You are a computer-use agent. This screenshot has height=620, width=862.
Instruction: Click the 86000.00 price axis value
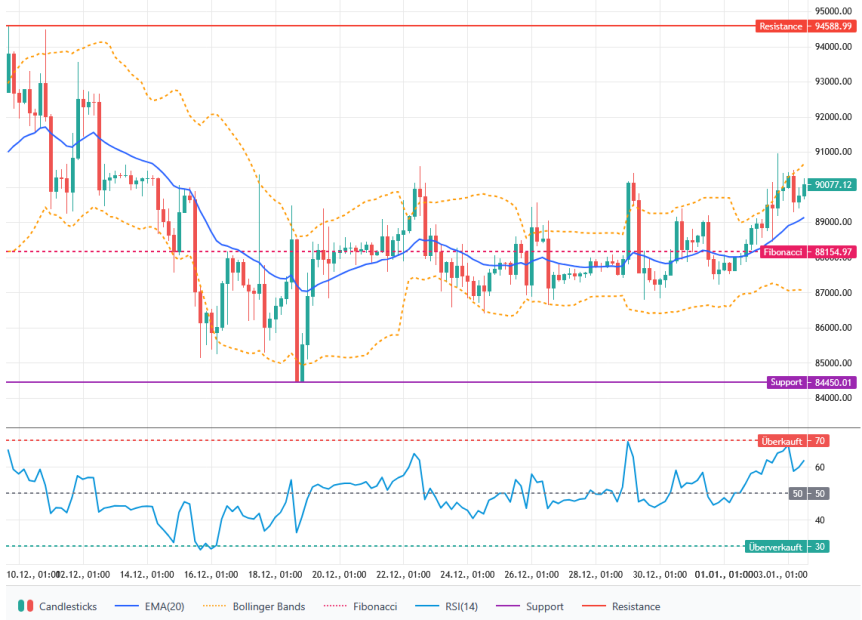coord(831,328)
